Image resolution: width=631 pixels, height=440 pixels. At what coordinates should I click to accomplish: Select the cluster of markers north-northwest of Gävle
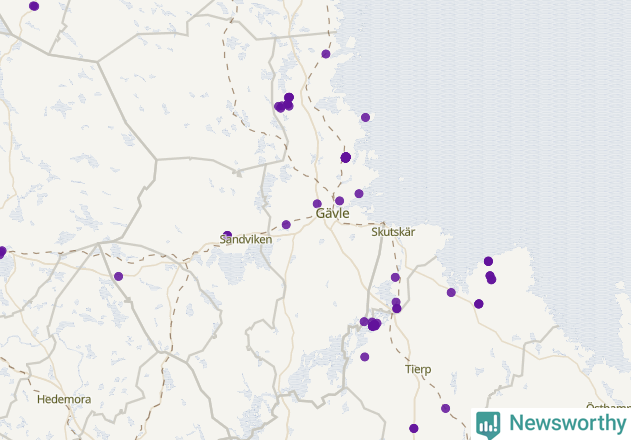click(284, 103)
